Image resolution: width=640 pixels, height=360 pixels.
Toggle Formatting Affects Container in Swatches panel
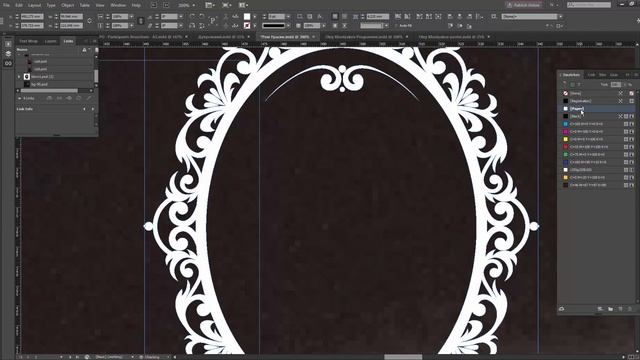(x=573, y=84)
